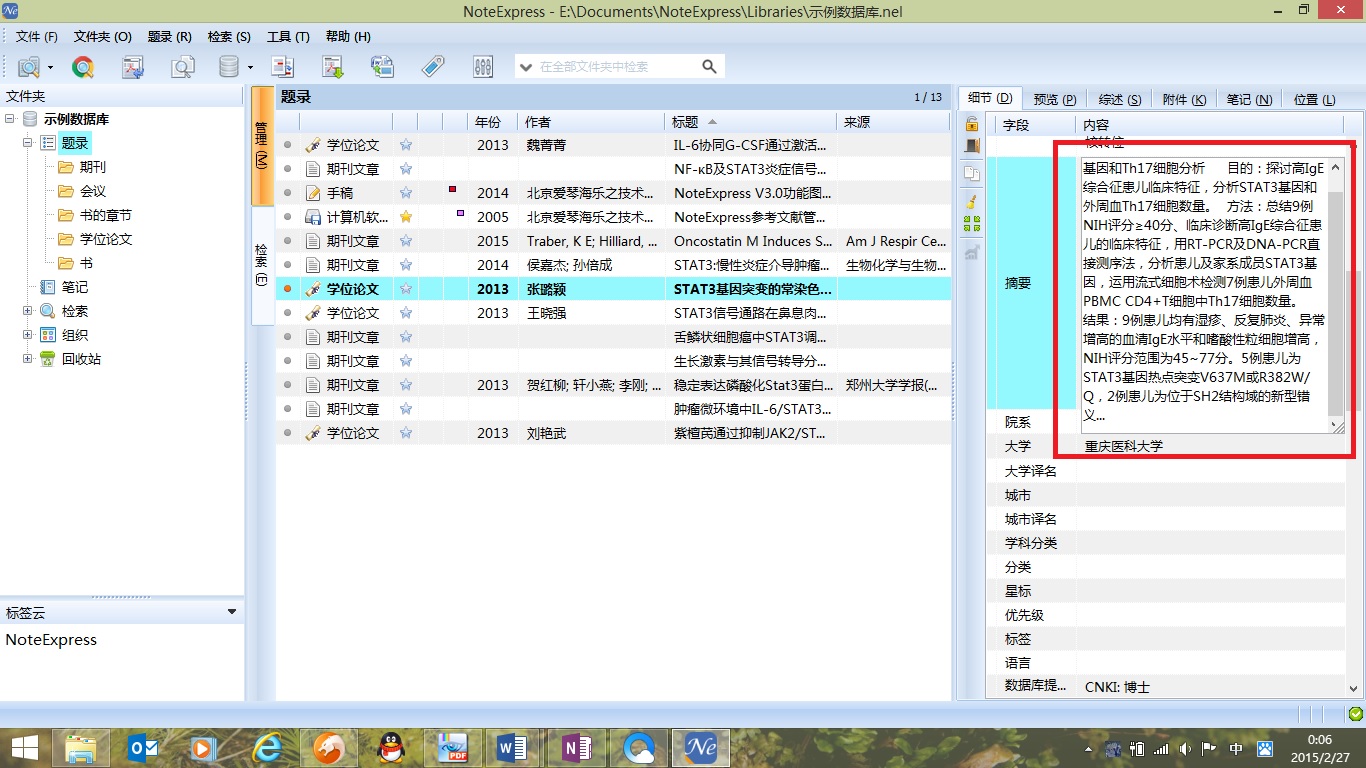This screenshot has height=768, width=1366.
Task: Toggle star on the Traber, K E record
Action: coord(406,241)
